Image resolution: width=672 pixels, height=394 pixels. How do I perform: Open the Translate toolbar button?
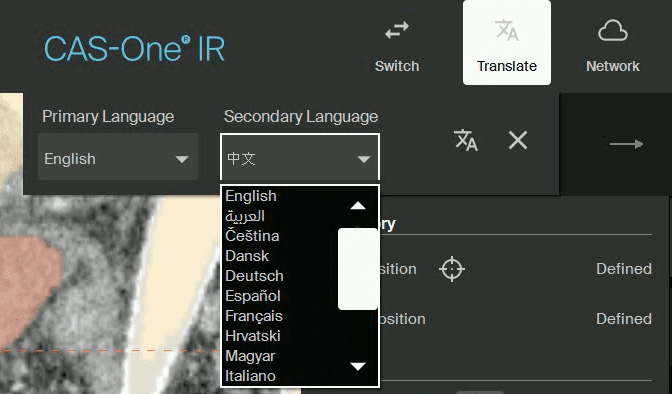click(x=507, y=43)
